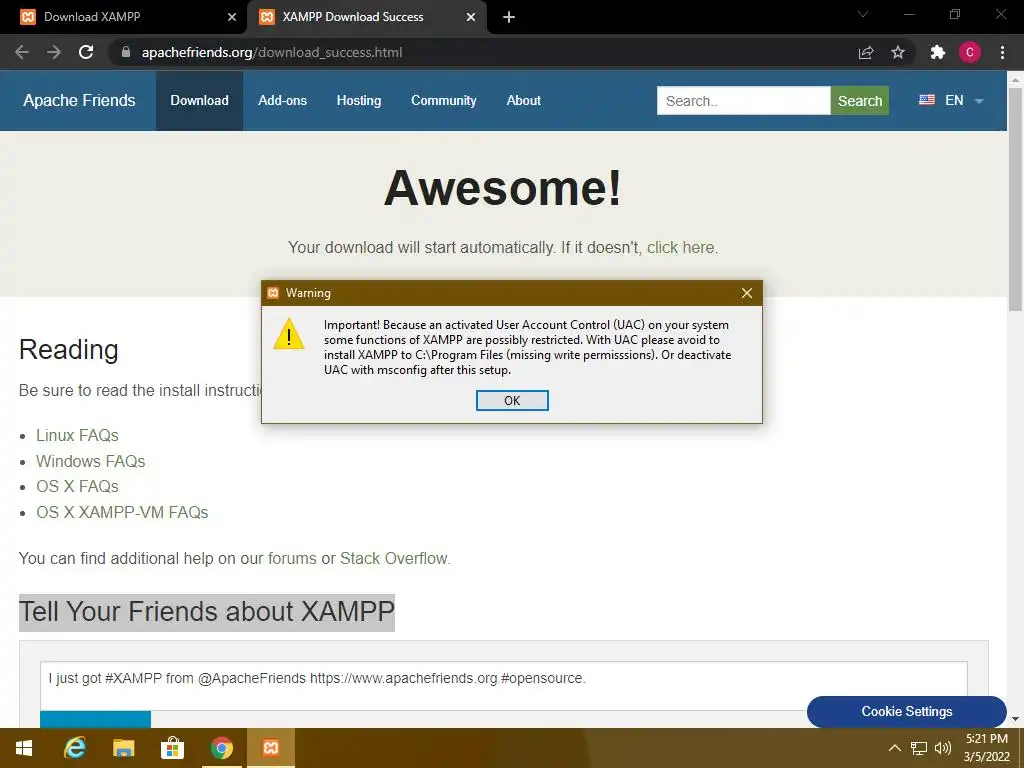The height and width of the screenshot is (768, 1024).
Task: Bookmark this page with star
Action: pos(898,52)
